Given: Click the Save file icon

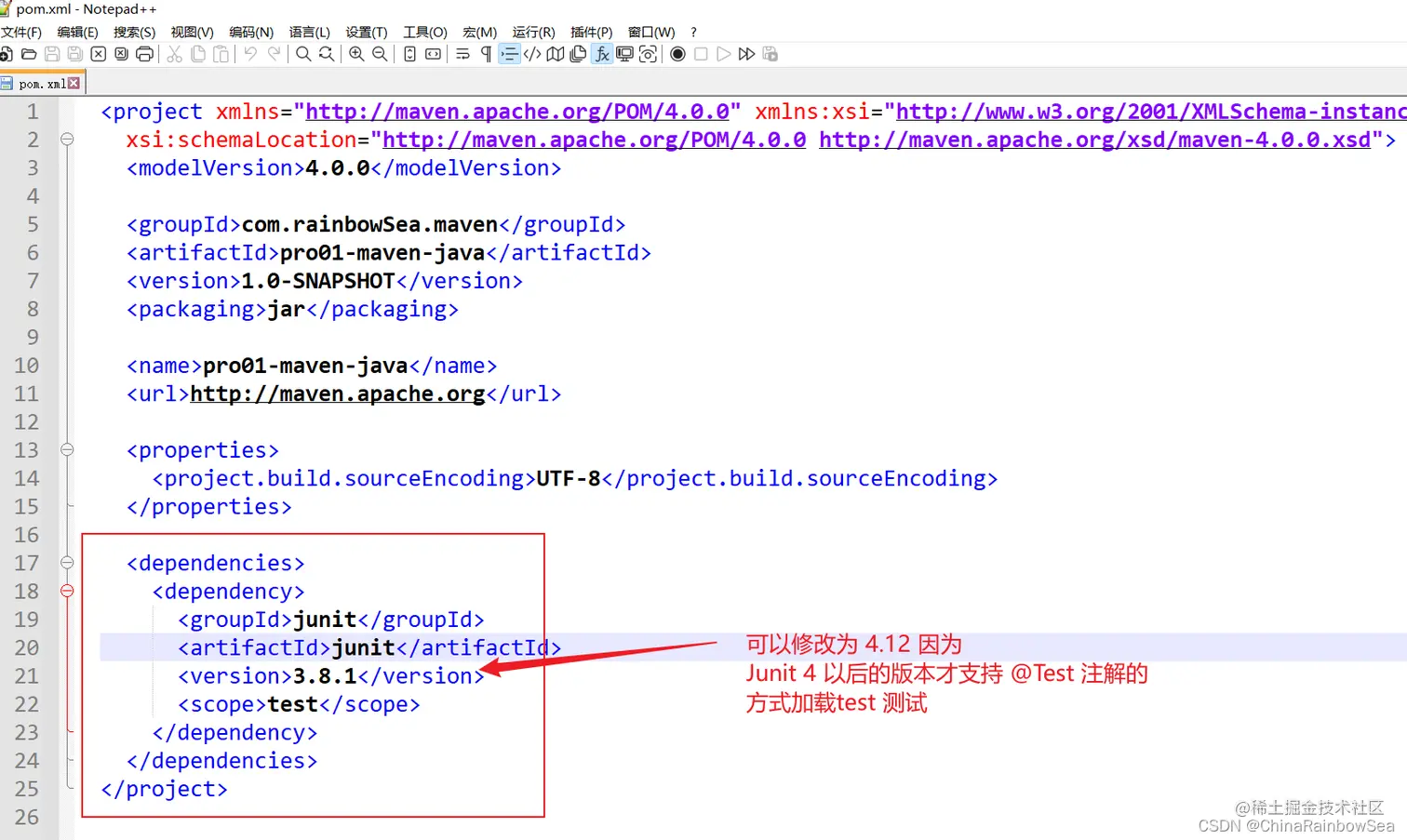Looking at the screenshot, I should pyautogui.click(x=52, y=54).
